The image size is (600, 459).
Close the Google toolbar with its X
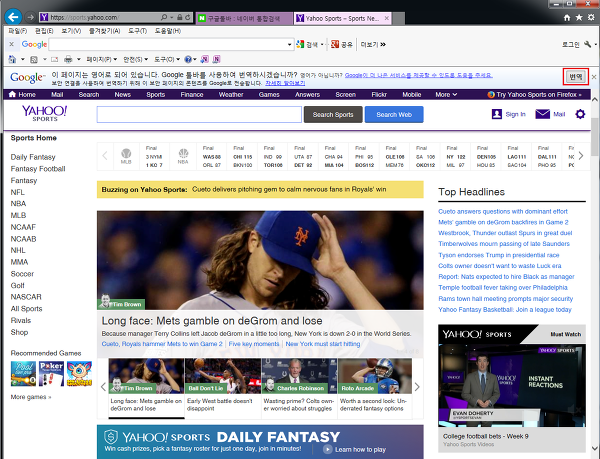click(11, 44)
